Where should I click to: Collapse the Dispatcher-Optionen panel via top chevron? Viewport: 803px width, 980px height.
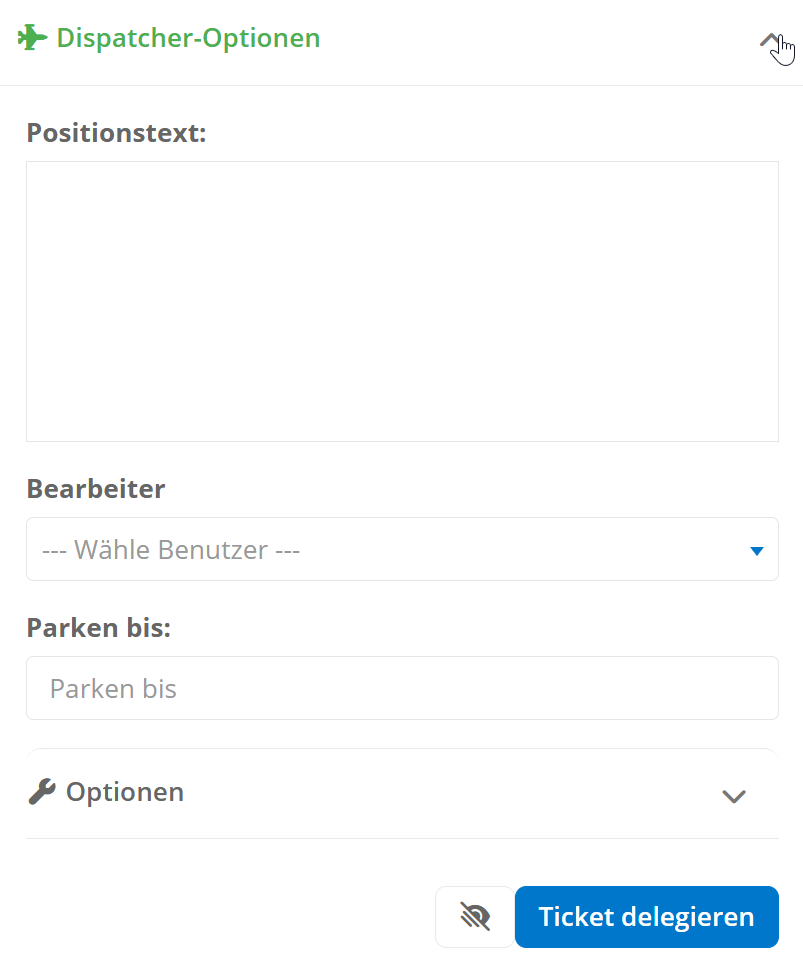(770, 41)
